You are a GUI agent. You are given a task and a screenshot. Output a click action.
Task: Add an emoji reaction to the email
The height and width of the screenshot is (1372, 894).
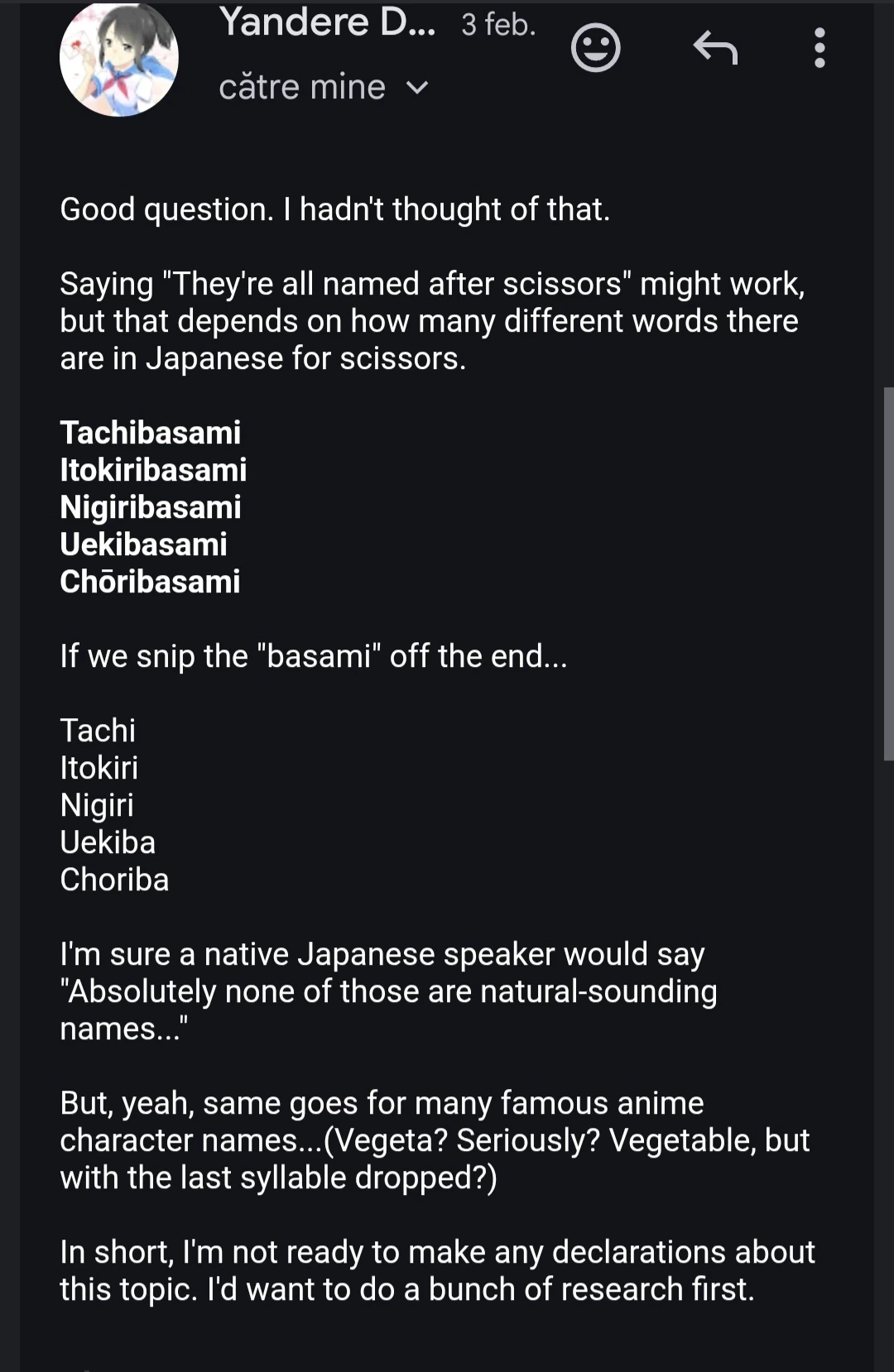tap(595, 48)
